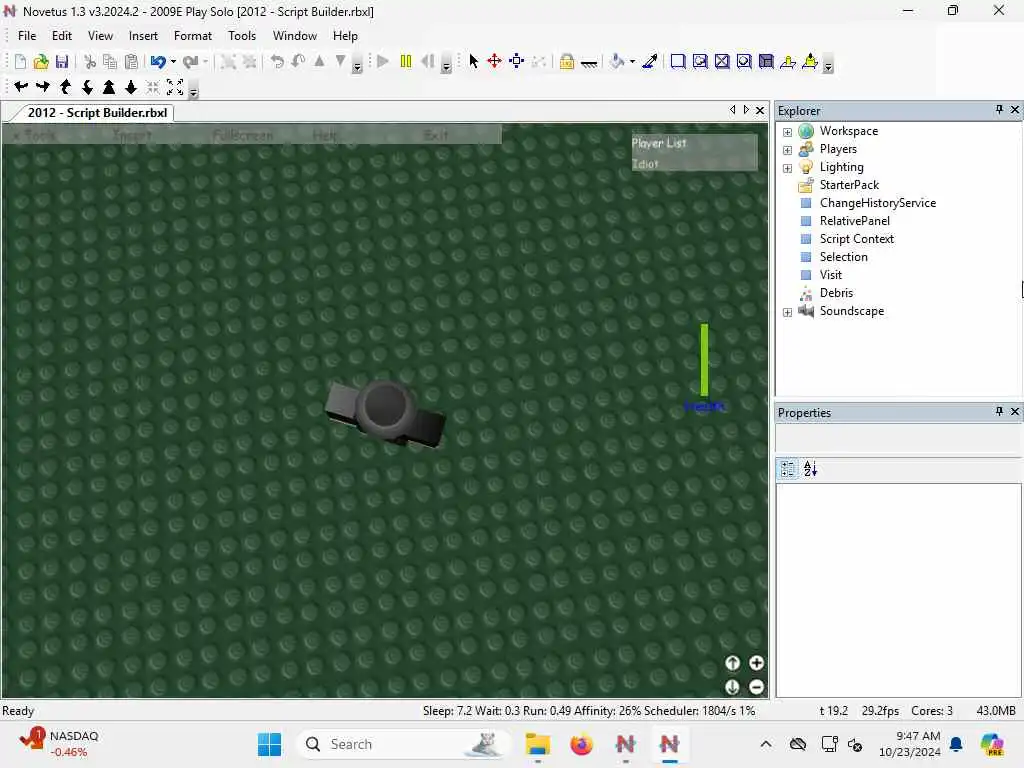Expand the Players tree node
1024x768 pixels.
point(788,150)
